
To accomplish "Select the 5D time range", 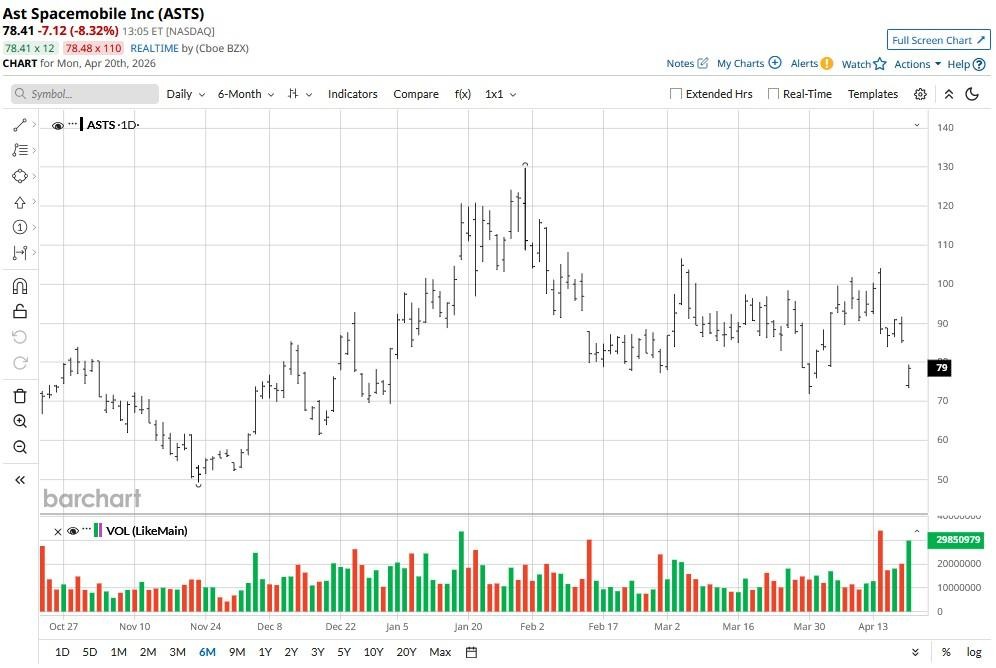I will click(x=90, y=652).
